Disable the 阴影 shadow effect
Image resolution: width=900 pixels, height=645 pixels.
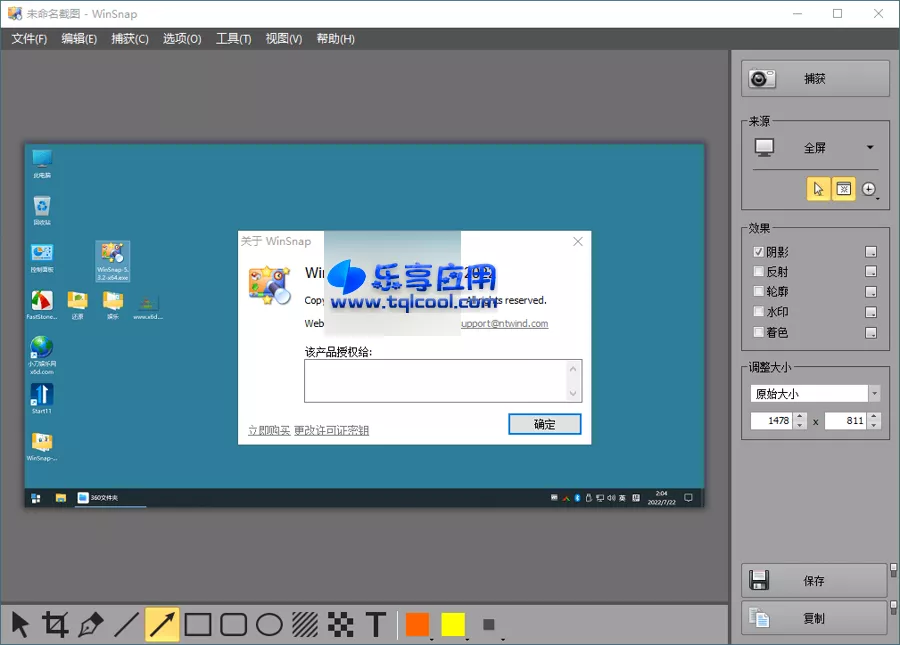tap(757, 251)
